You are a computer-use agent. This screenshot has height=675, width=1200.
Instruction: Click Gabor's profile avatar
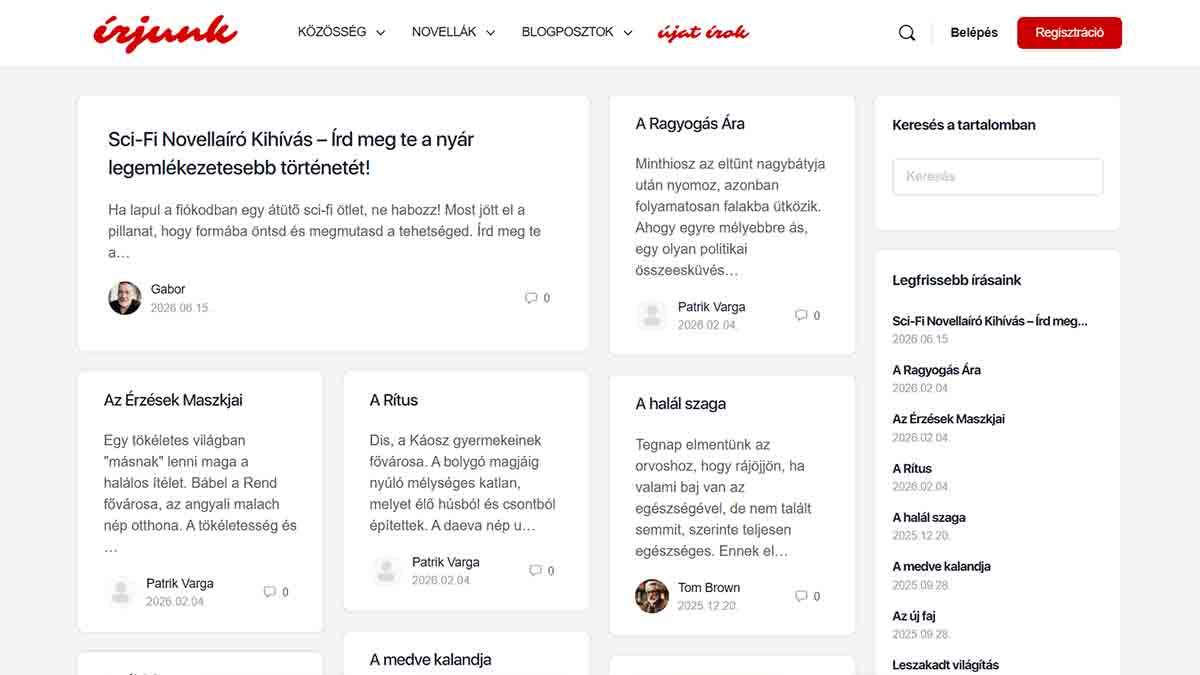pos(125,298)
